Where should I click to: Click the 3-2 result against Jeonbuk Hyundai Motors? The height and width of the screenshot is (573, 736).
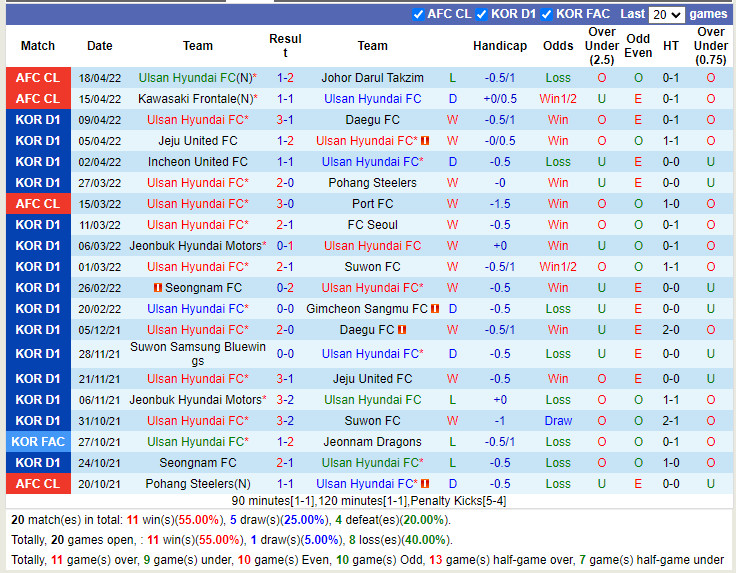(285, 400)
